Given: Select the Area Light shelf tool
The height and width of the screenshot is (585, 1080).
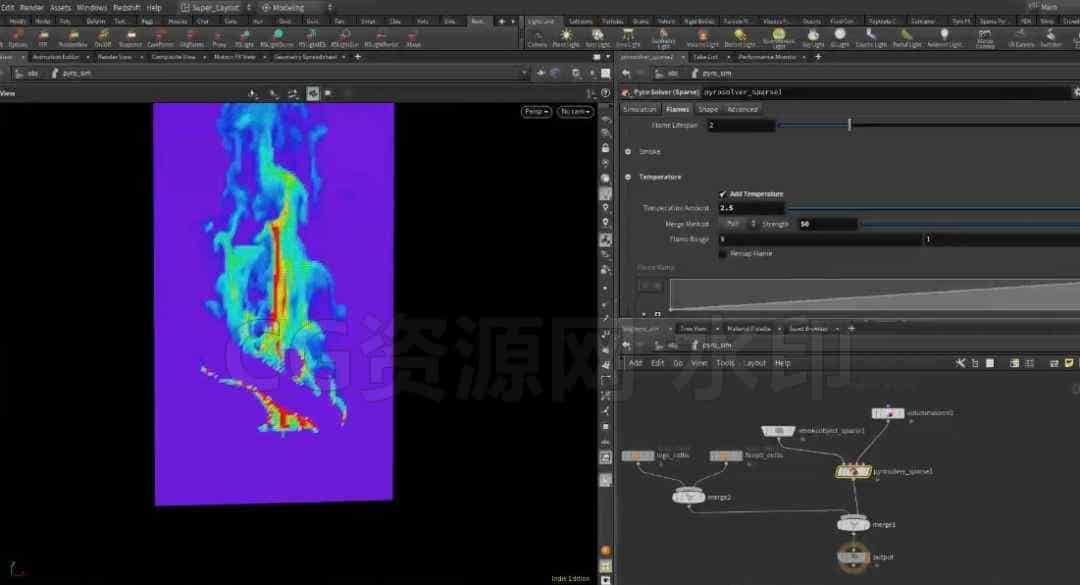Looking at the screenshot, I should [x=627, y=38].
